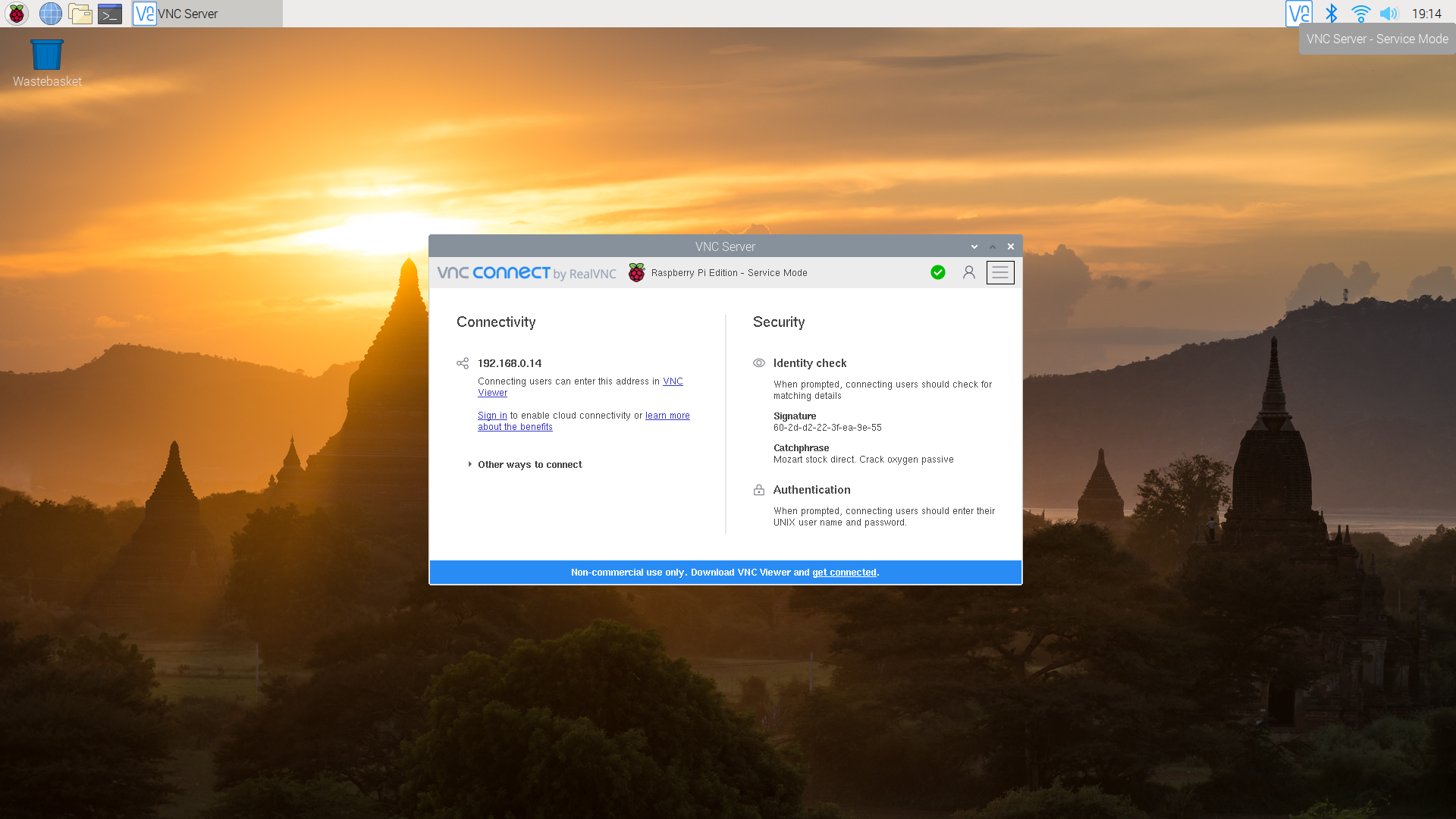Select the file manager icon in taskbar

tap(80, 13)
